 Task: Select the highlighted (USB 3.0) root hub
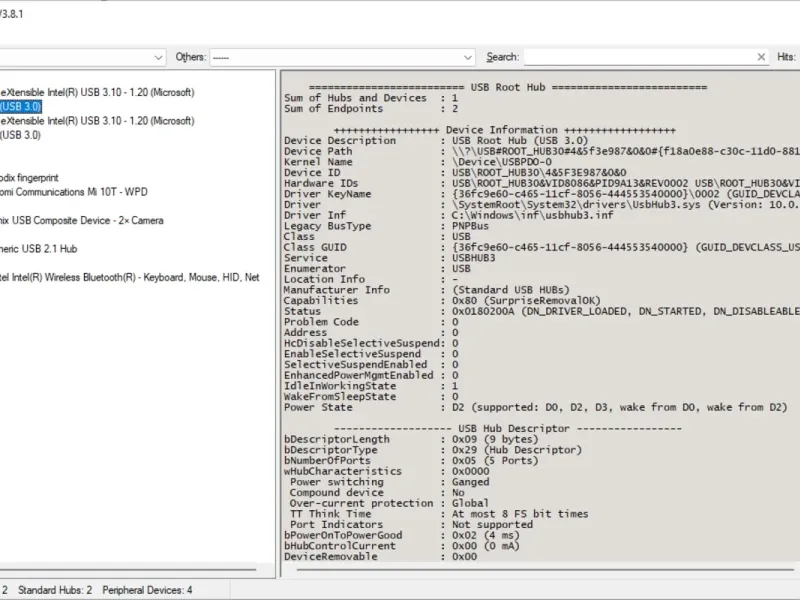pos(20,107)
